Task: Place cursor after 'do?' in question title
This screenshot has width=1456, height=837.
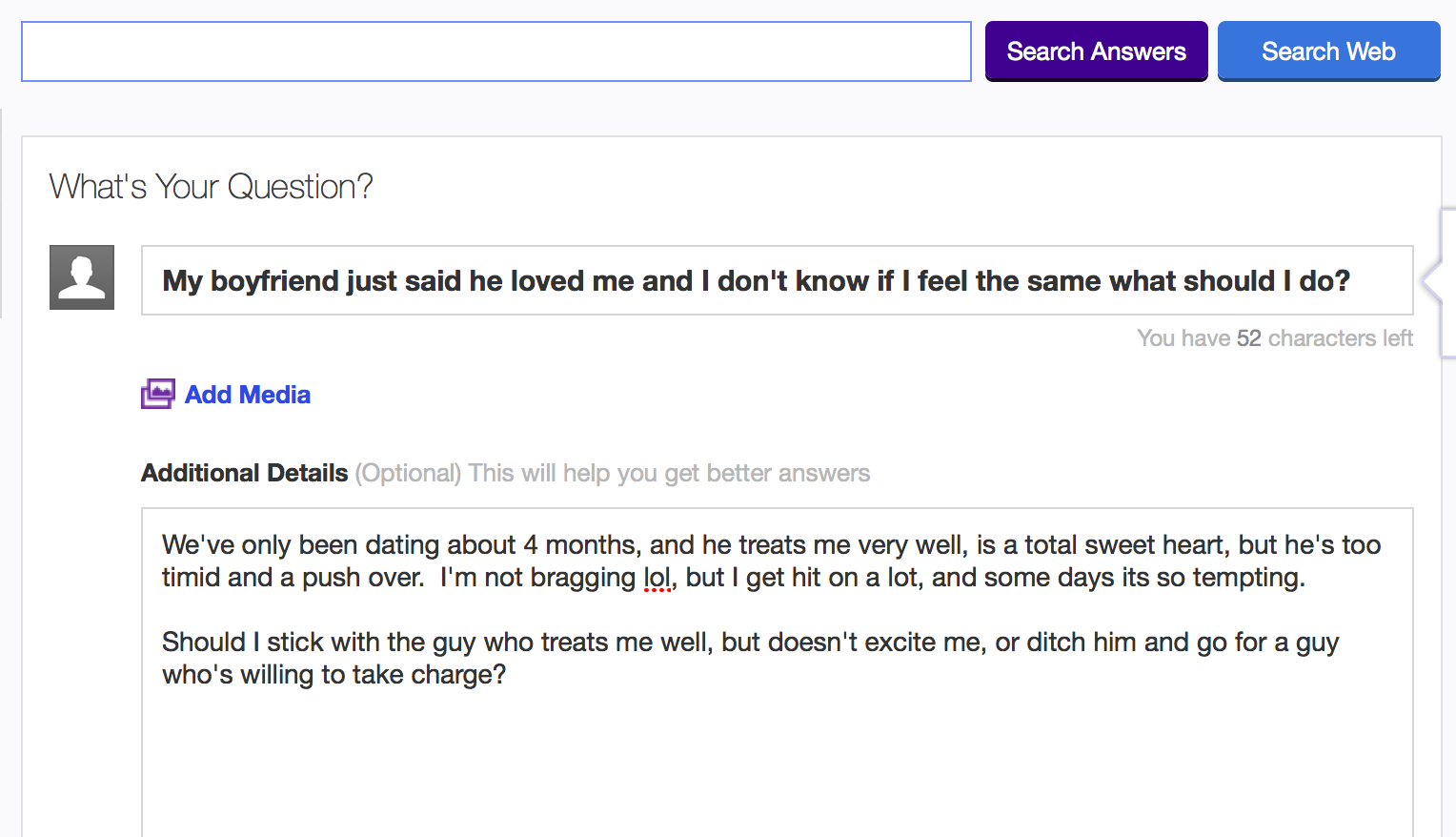Action: point(1353,281)
